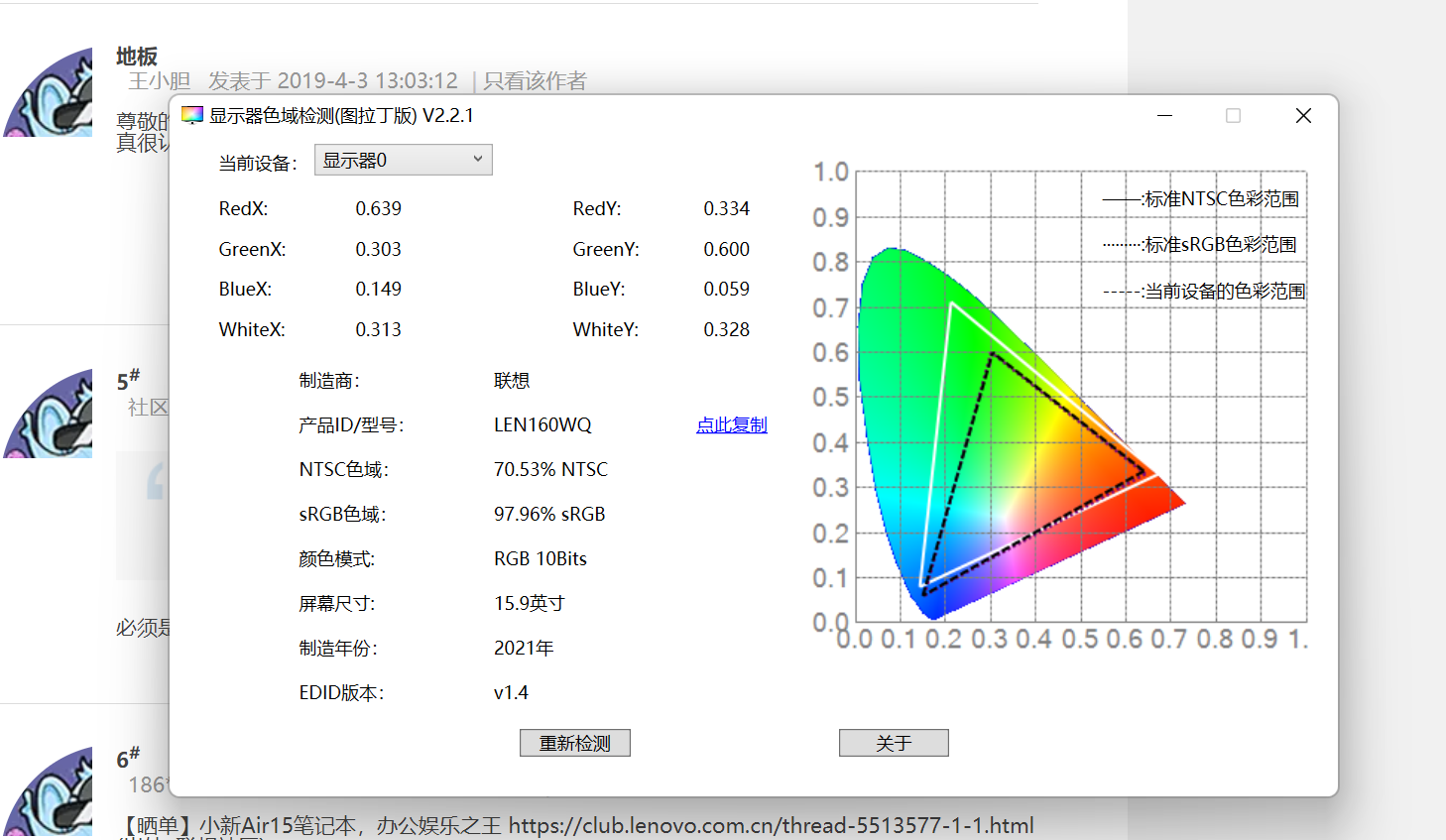Click the 点此复制 copy link

731,424
